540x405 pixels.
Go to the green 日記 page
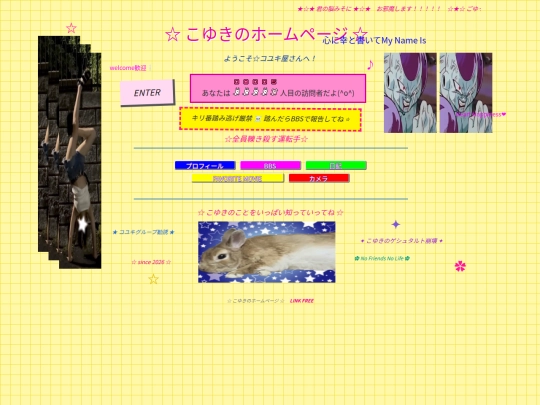coord(336,166)
